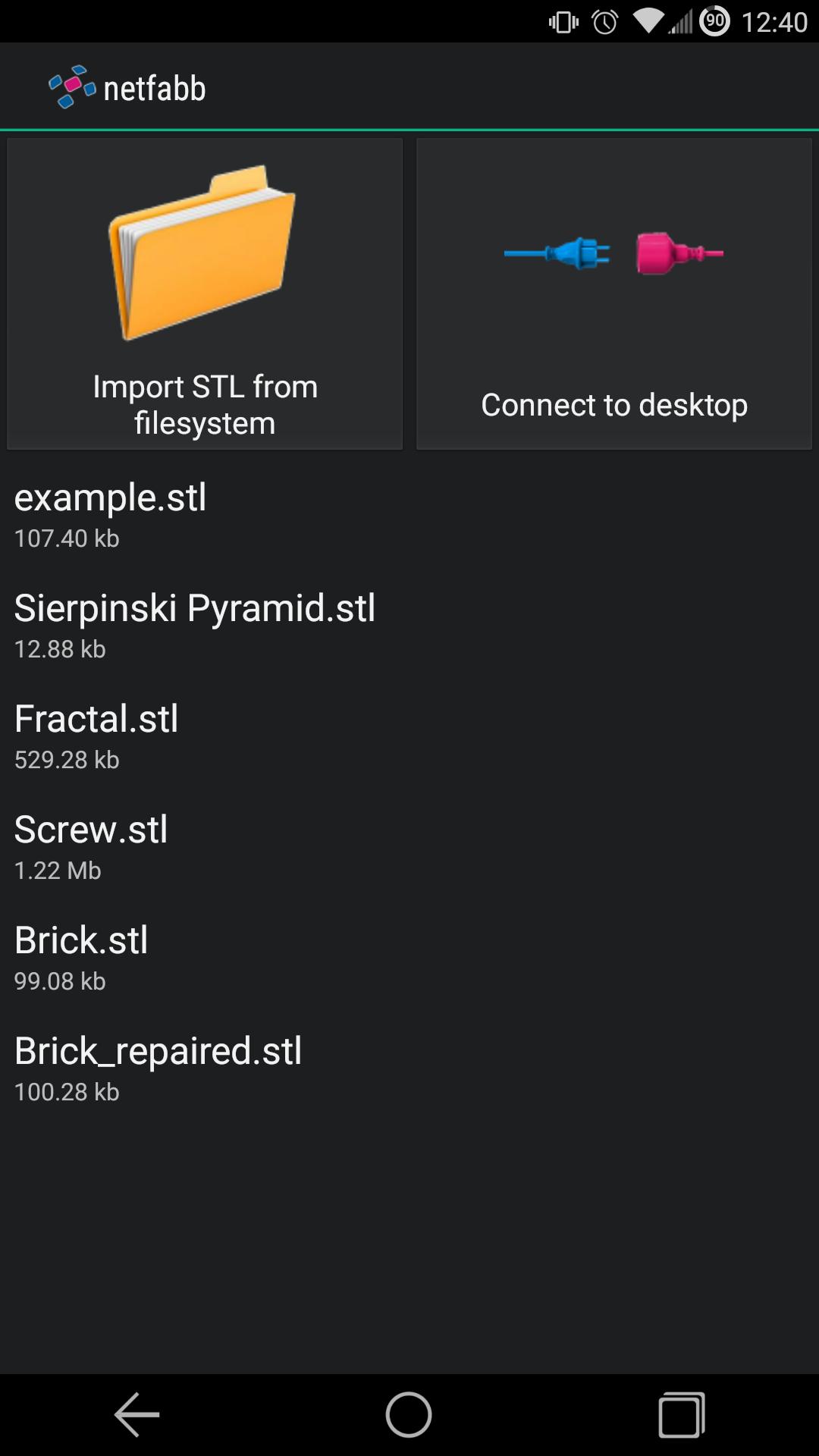Tap the netfabb app title text
This screenshot has height=1456, width=819.
pyautogui.click(x=155, y=89)
